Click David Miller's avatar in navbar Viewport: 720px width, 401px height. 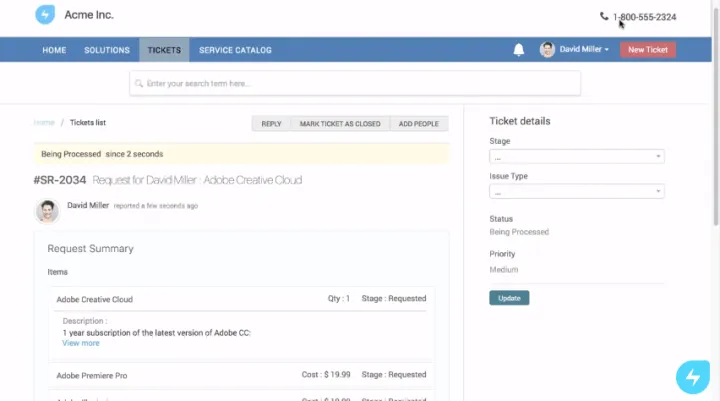(547, 50)
